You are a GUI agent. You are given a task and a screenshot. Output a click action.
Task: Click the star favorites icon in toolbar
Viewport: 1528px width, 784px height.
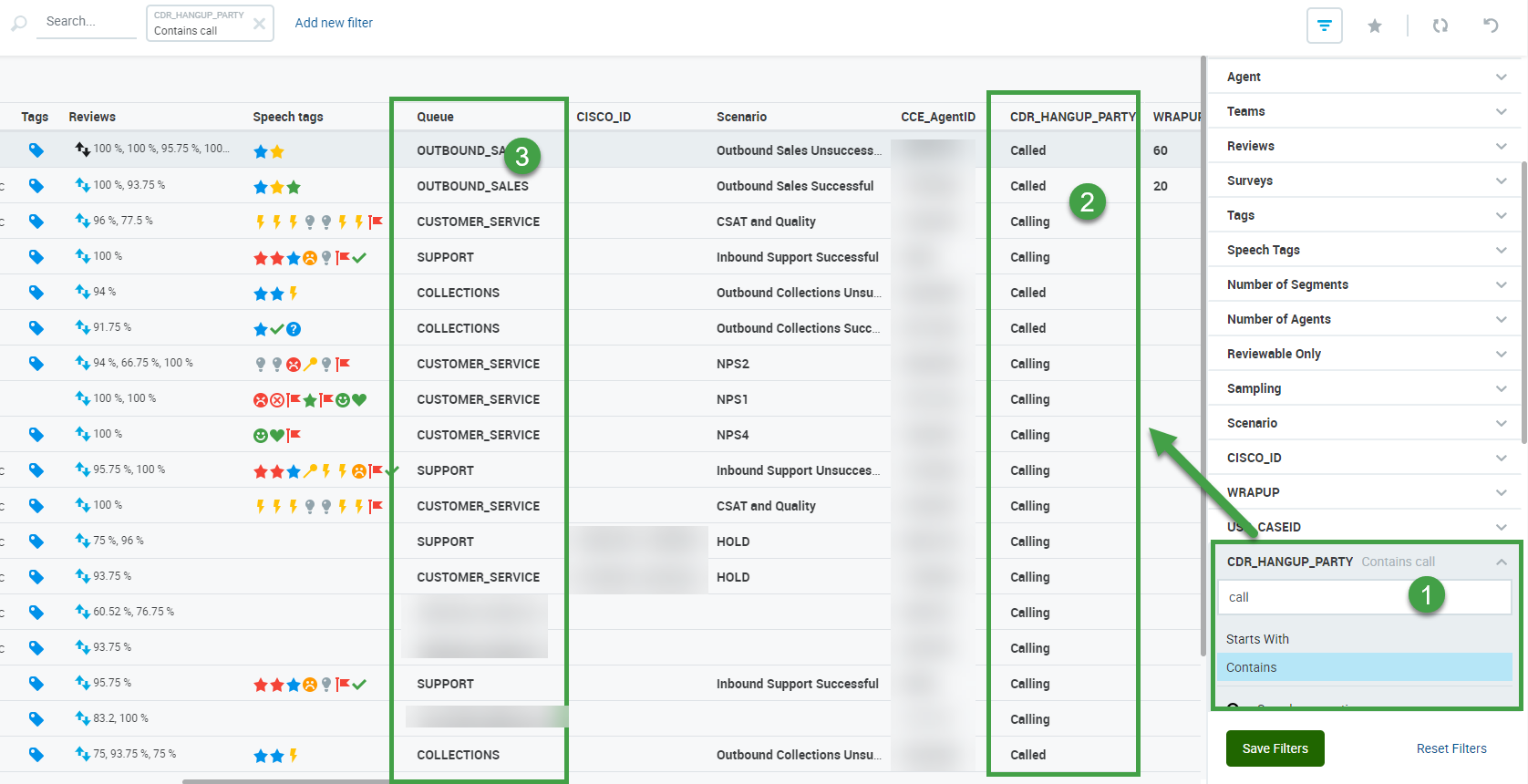tap(1374, 26)
